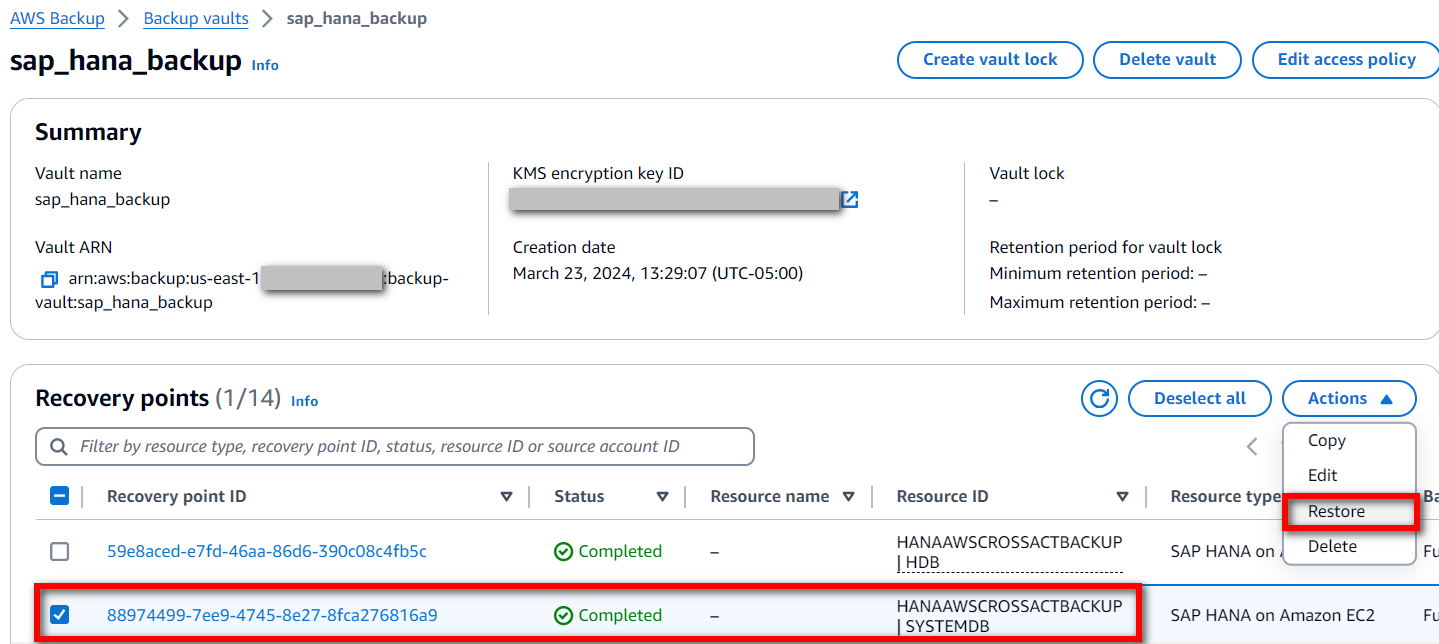Open recovery point 88974499-7ee9-4745-8e27-8fca276816a9
Screen dimensions: 1439x644
[272, 615]
